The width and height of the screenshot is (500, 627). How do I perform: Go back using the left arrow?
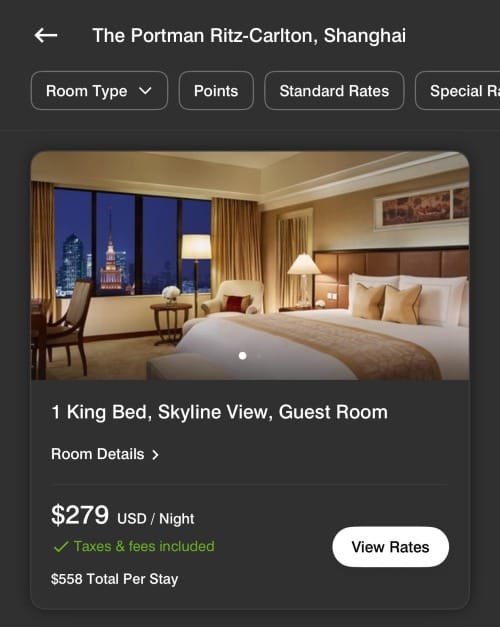(46, 35)
